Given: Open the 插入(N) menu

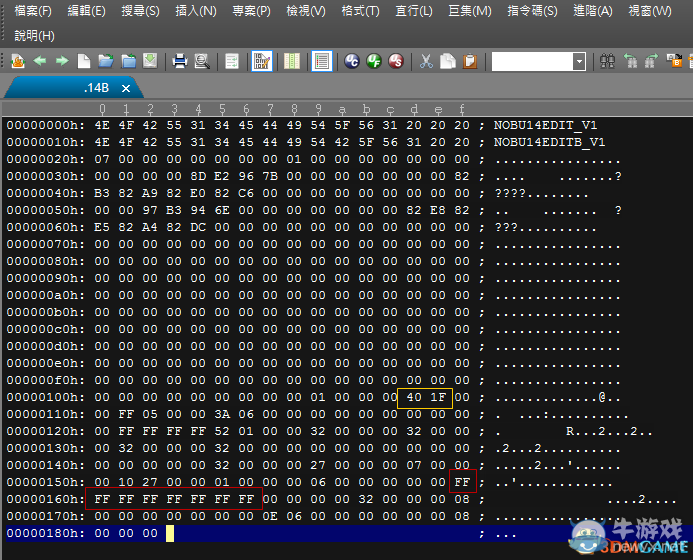Looking at the screenshot, I should 196,11.
